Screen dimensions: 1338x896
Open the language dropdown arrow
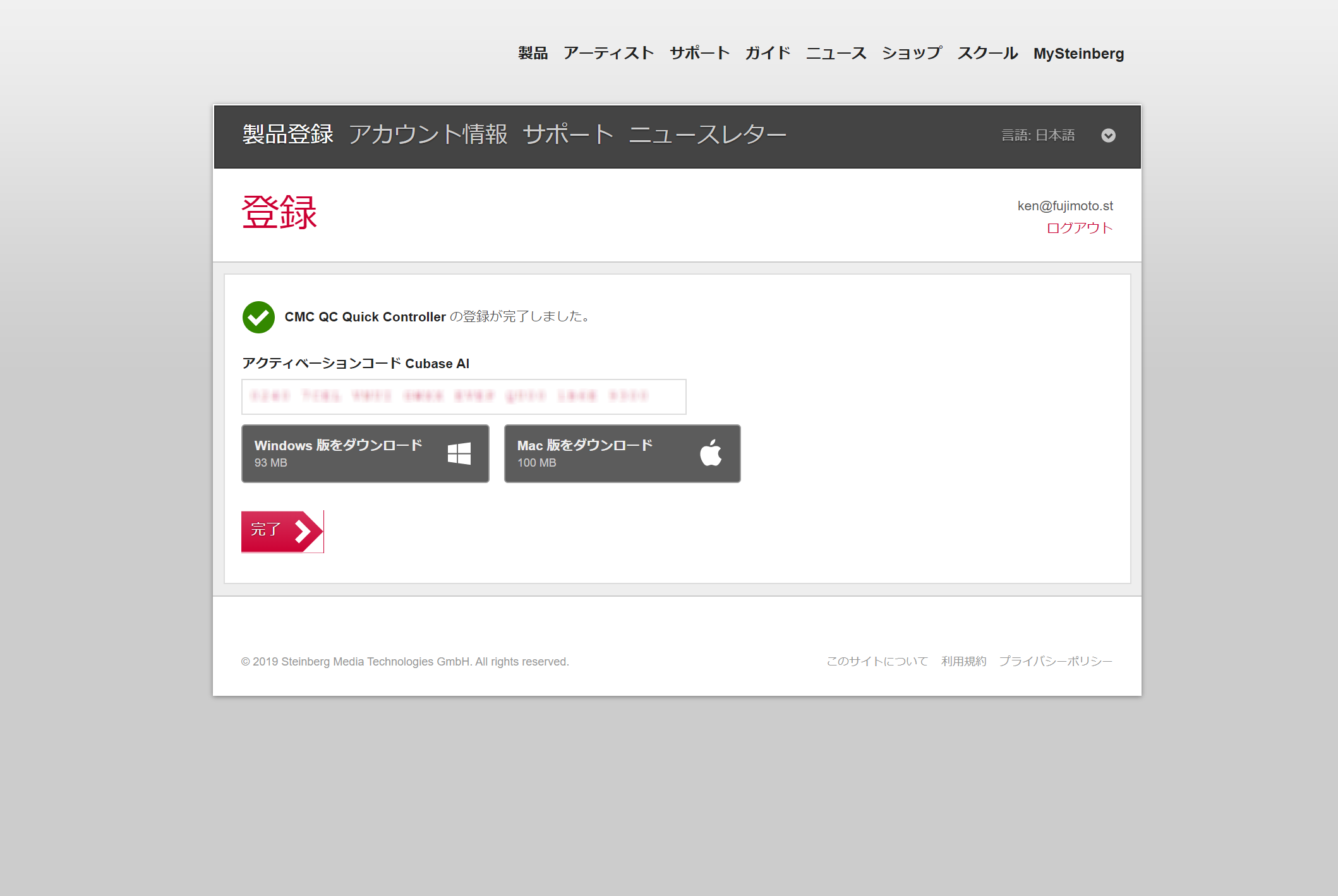click(x=1108, y=136)
